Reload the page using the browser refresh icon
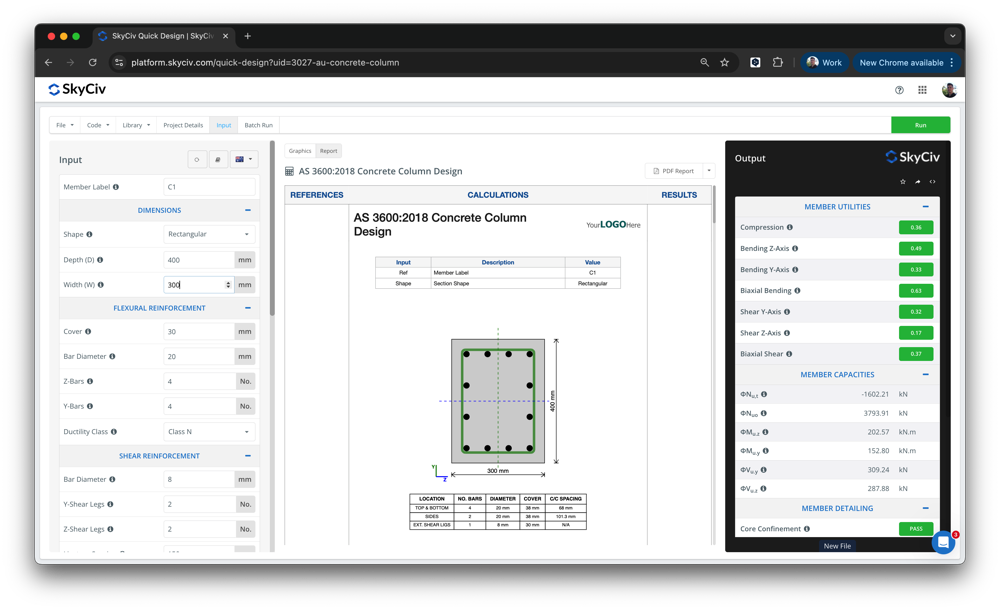Image resolution: width=1000 pixels, height=610 pixels. 92,63
